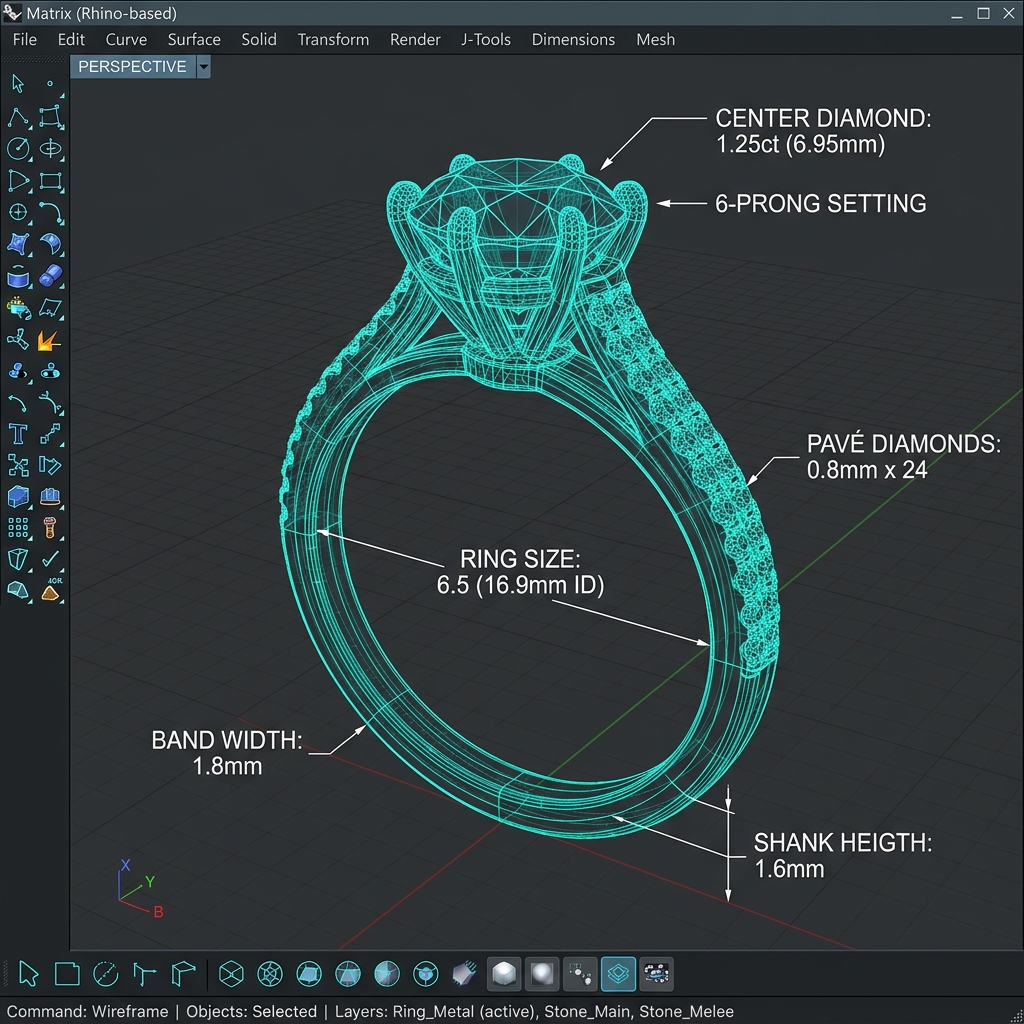Screen dimensions: 1024x1024
Task: Click the '6-PRONG SETTING' annotation text
Action: (x=820, y=204)
